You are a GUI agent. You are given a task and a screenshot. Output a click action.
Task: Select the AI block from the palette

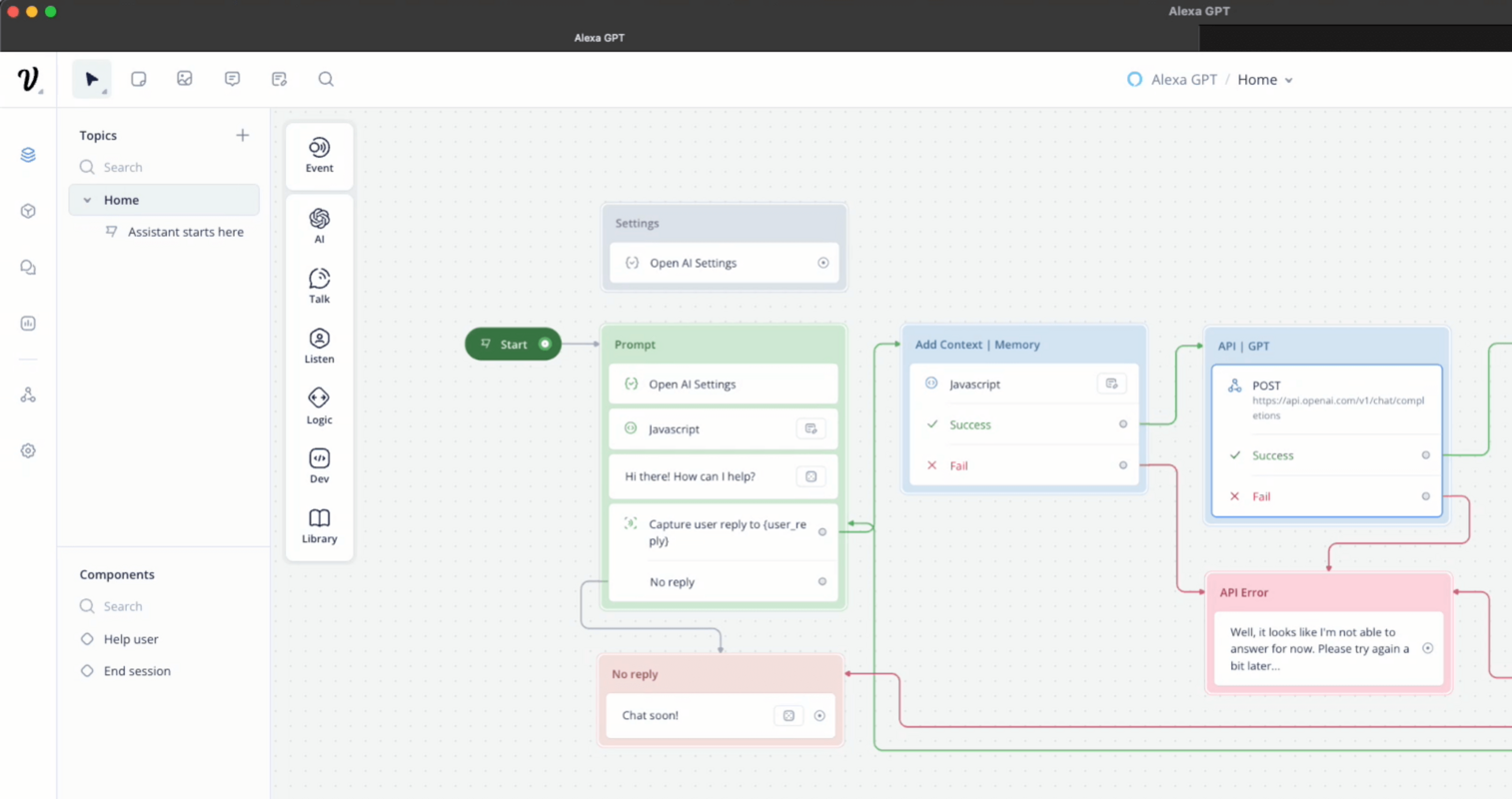click(319, 224)
